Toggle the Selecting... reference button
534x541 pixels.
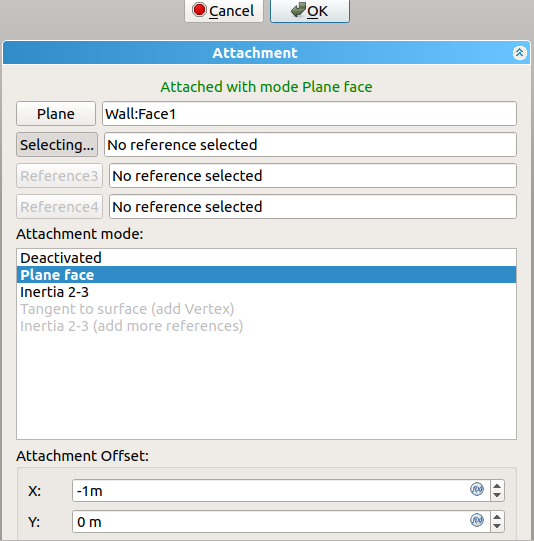tap(57, 145)
